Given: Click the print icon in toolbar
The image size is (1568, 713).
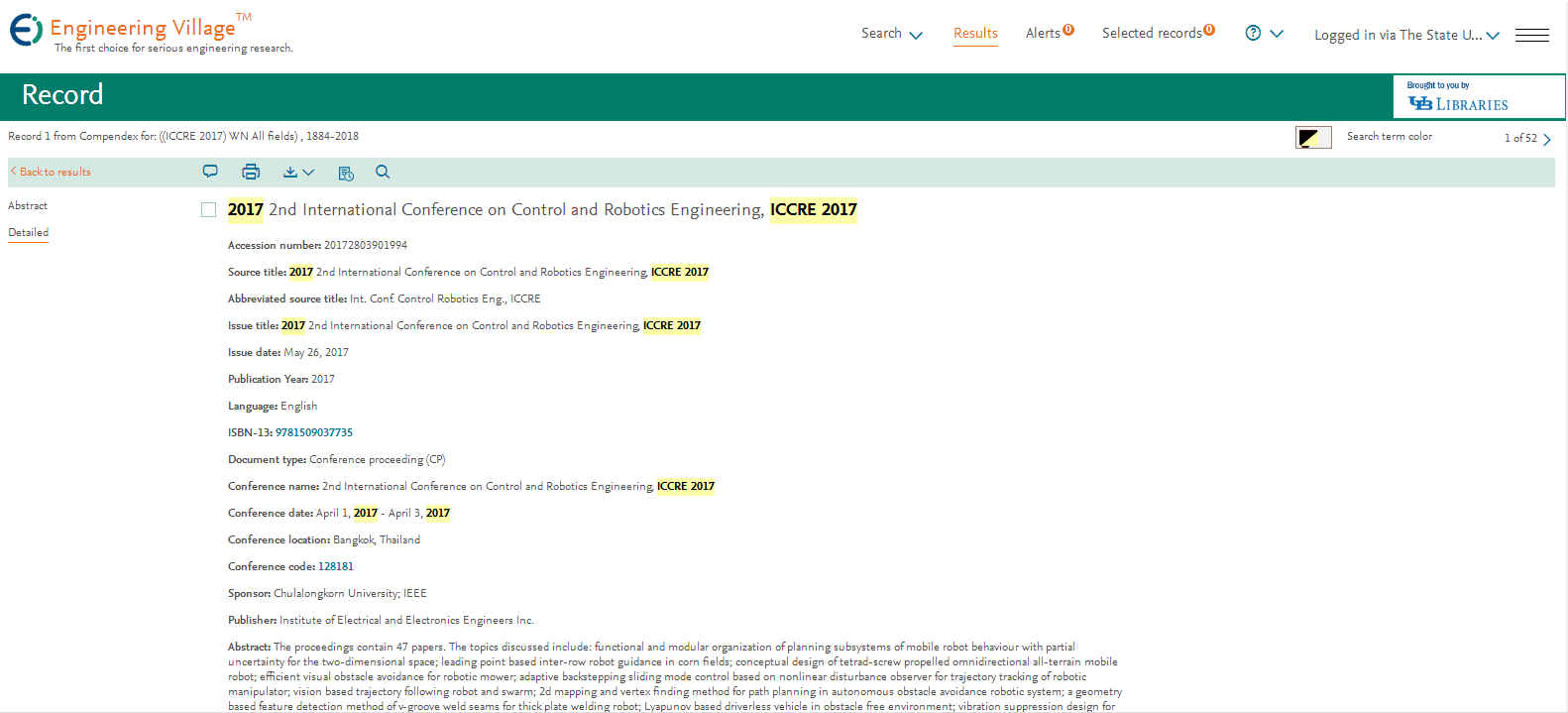Looking at the screenshot, I should (x=251, y=172).
